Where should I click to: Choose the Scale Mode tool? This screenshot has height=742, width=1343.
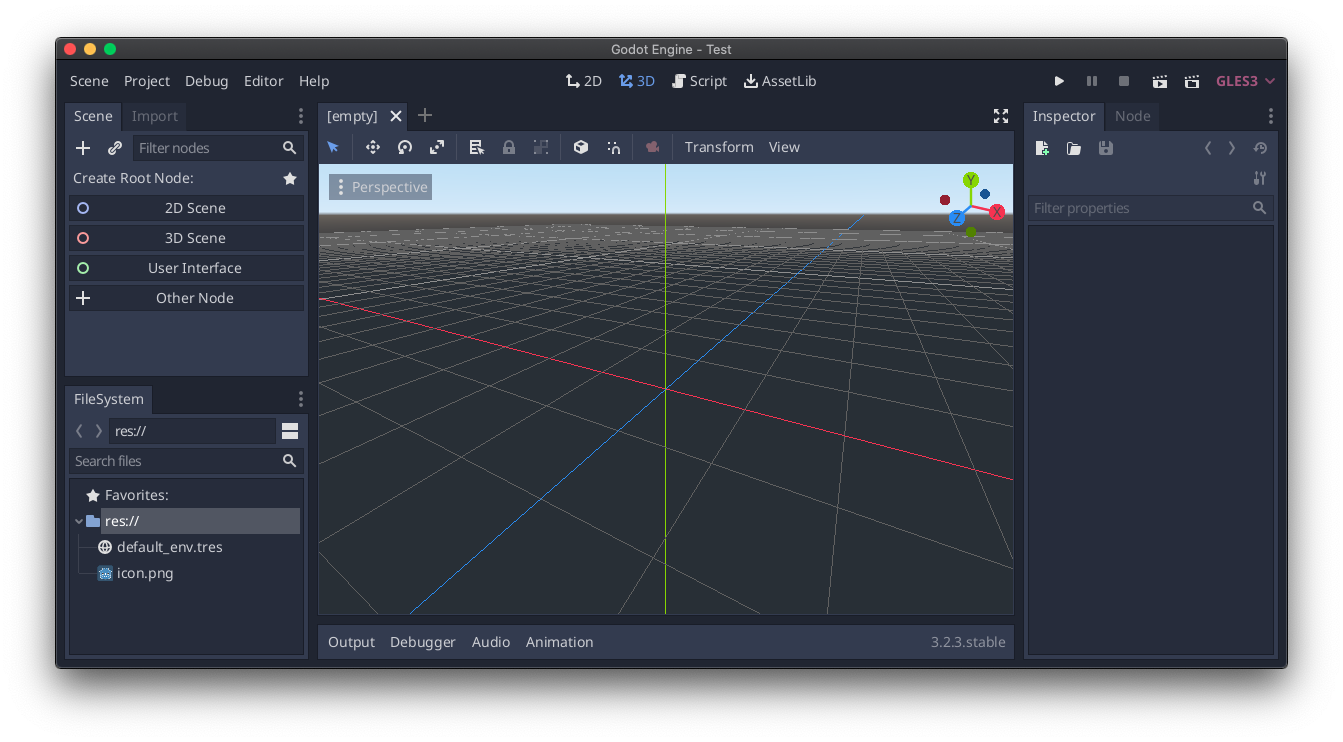[x=437, y=147]
